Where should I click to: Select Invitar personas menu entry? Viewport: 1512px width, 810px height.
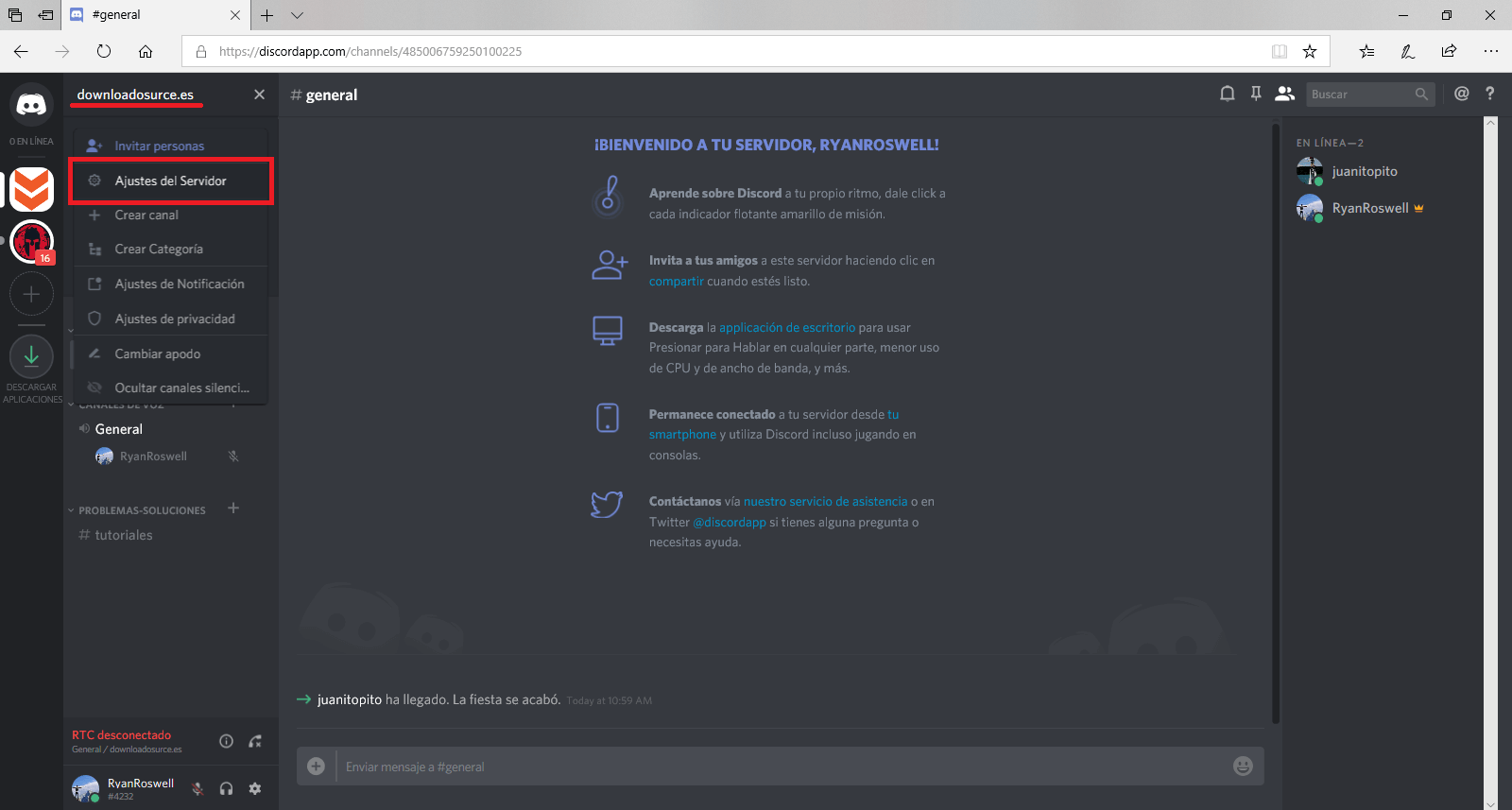(171, 146)
